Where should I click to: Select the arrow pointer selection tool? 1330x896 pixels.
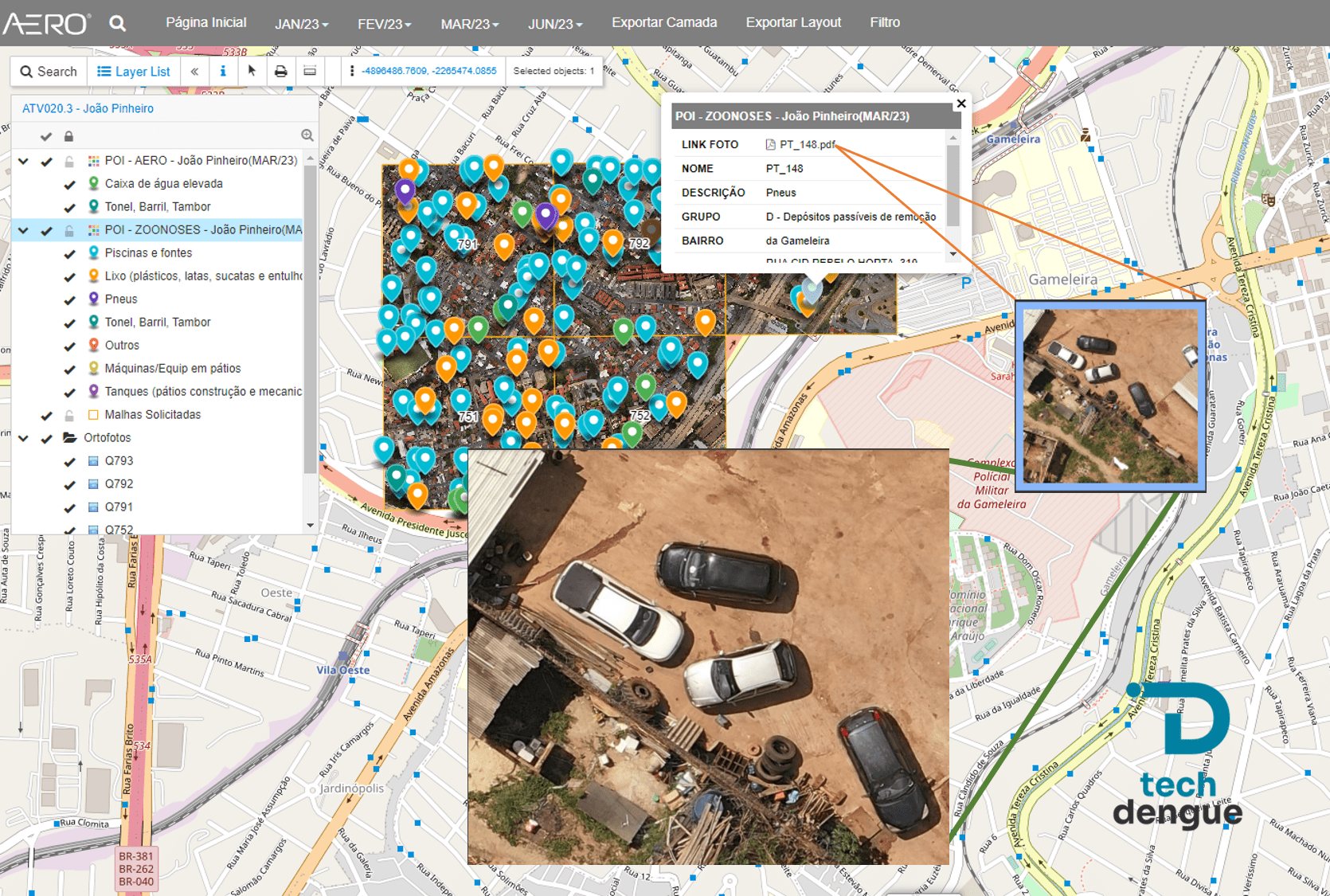pyautogui.click(x=252, y=71)
